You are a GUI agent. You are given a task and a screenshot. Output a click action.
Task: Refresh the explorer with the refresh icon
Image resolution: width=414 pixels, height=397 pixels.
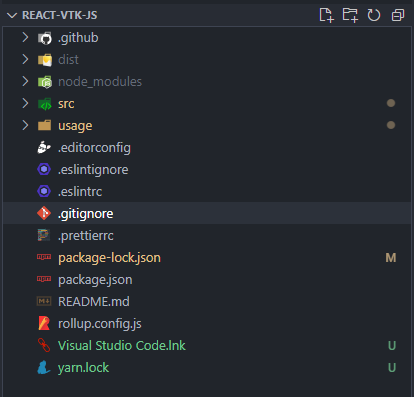(374, 15)
